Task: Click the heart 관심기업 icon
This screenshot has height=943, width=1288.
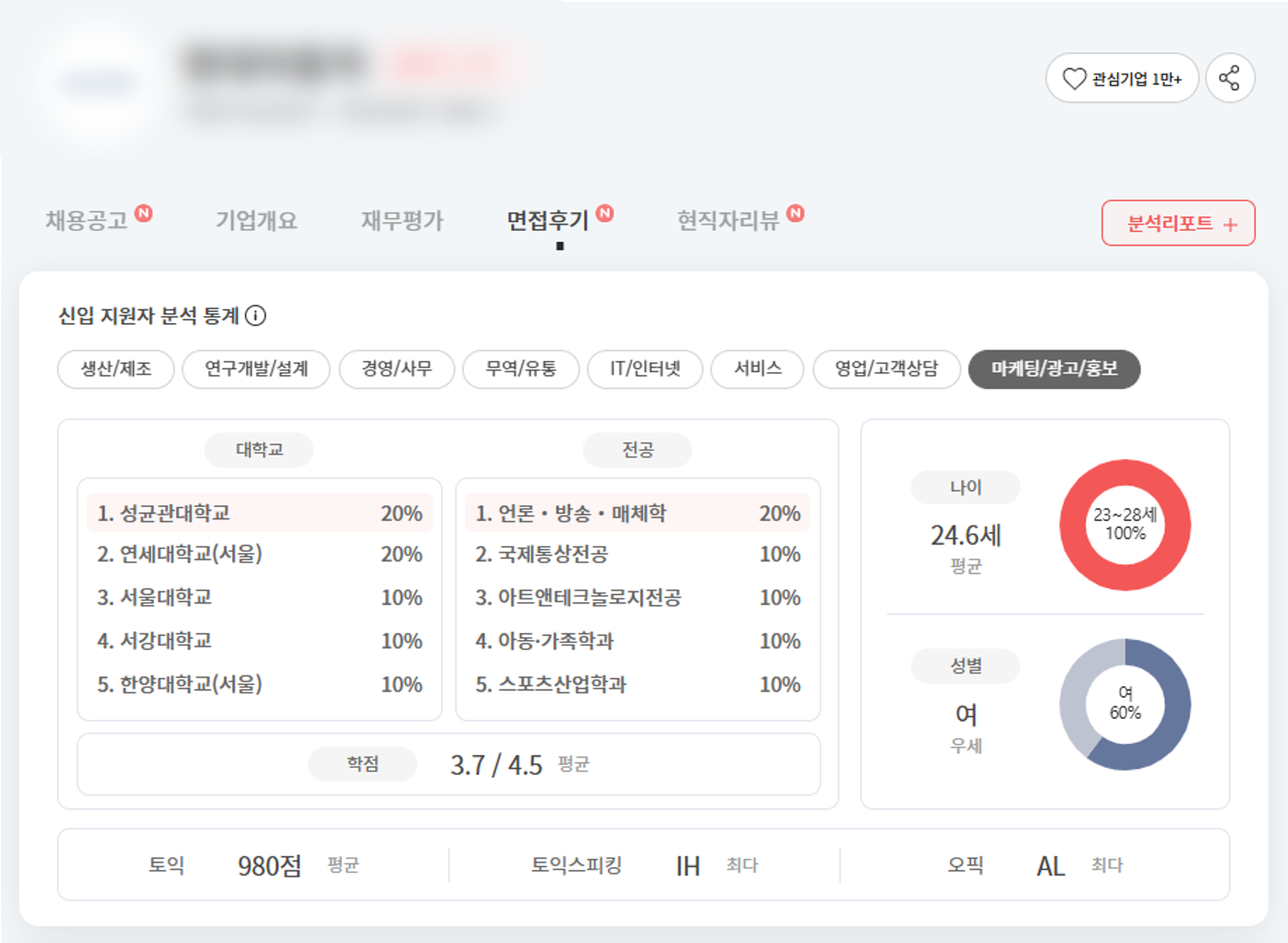Action: pyautogui.click(x=1074, y=79)
